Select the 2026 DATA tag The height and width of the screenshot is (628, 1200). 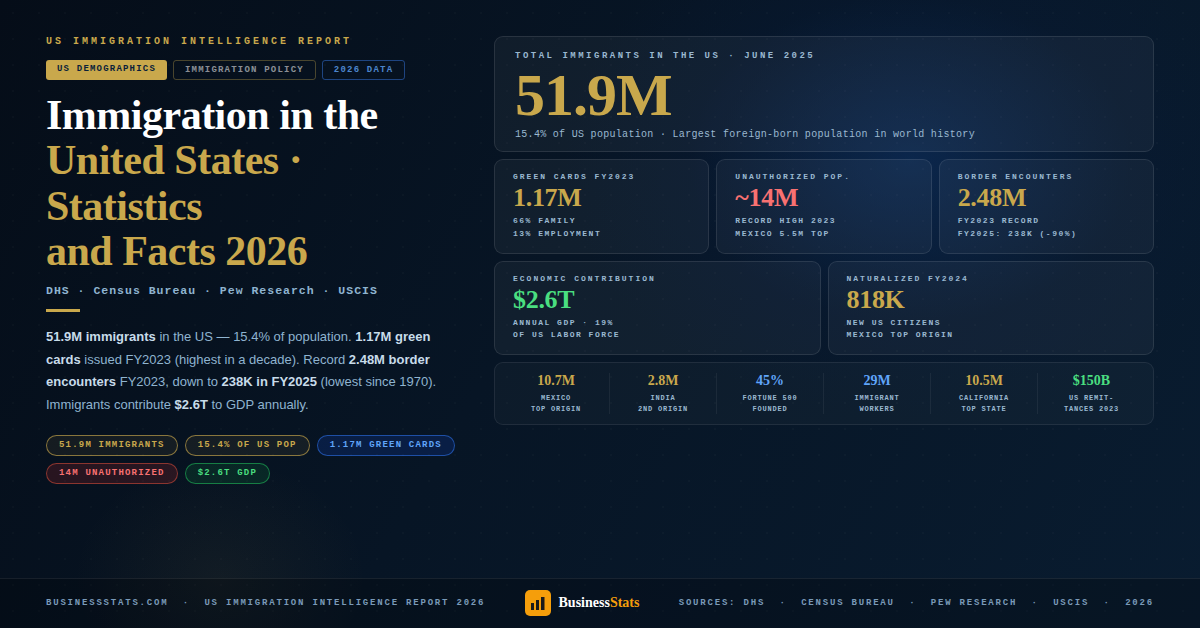click(x=363, y=69)
